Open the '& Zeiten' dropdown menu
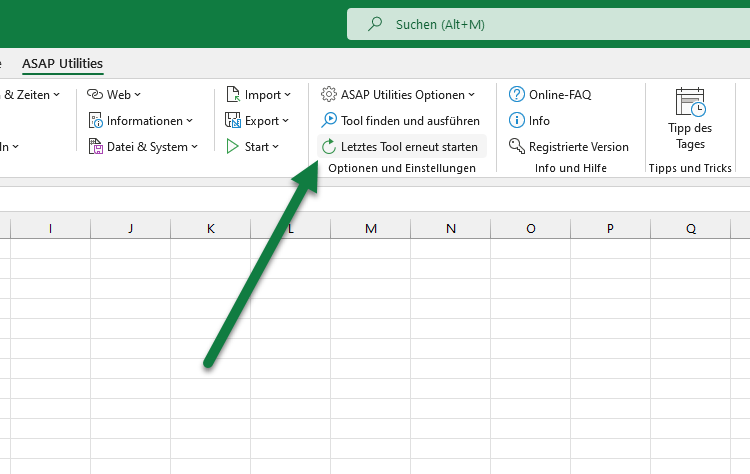Viewport: 750px width, 474px height. coord(31,95)
